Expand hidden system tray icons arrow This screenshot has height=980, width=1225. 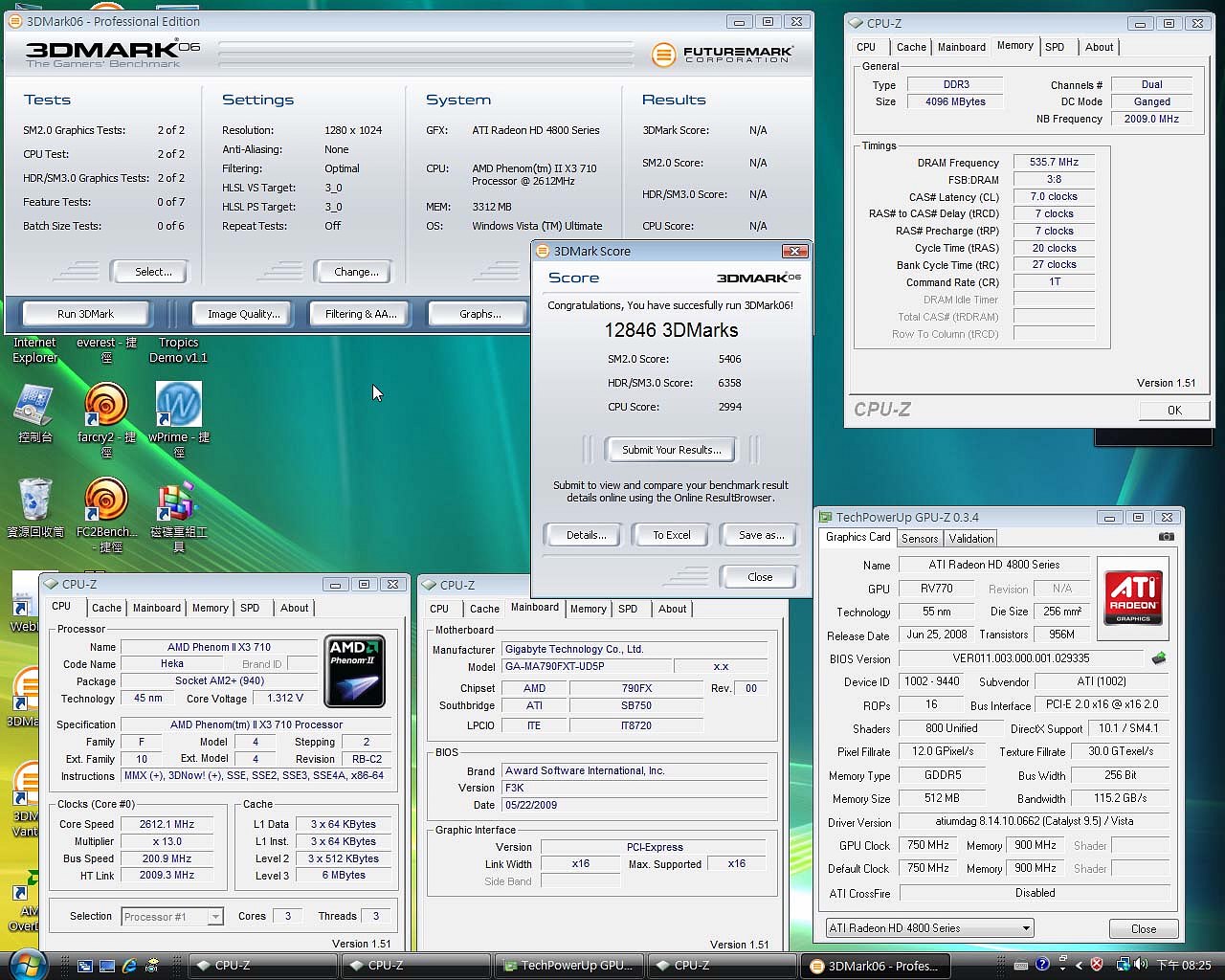coord(1079,965)
